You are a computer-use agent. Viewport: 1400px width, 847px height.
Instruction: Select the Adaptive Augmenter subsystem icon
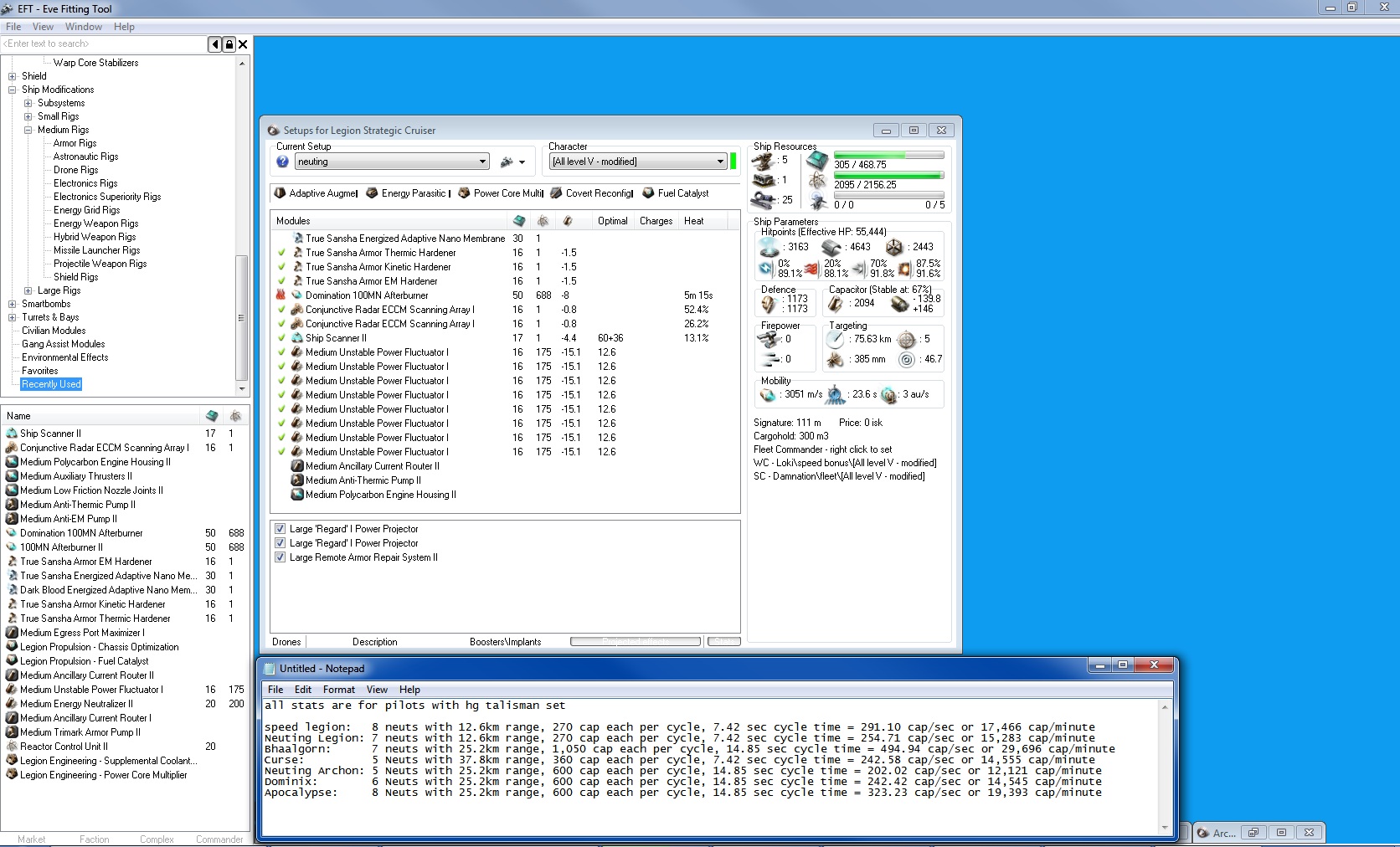[280, 193]
